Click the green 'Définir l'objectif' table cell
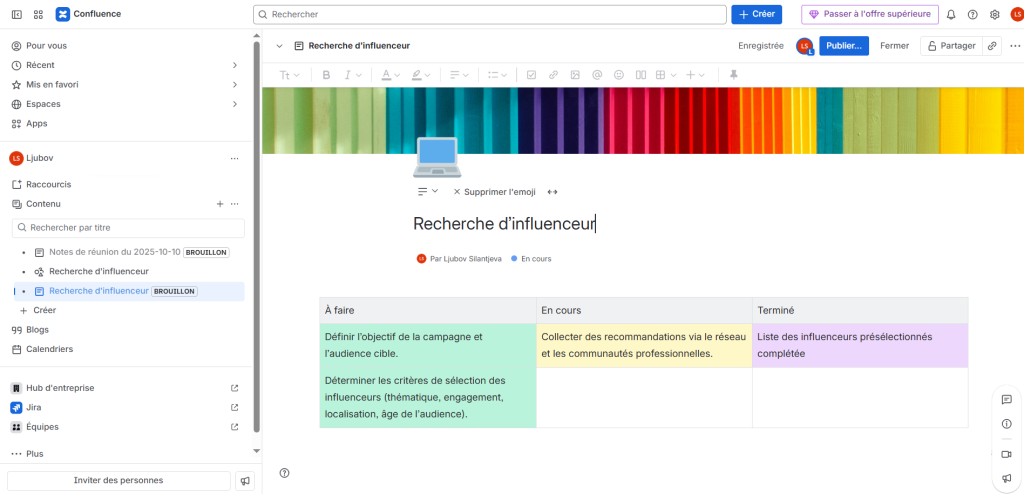Image resolution: width=1024 pixels, height=494 pixels. [x=427, y=345]
